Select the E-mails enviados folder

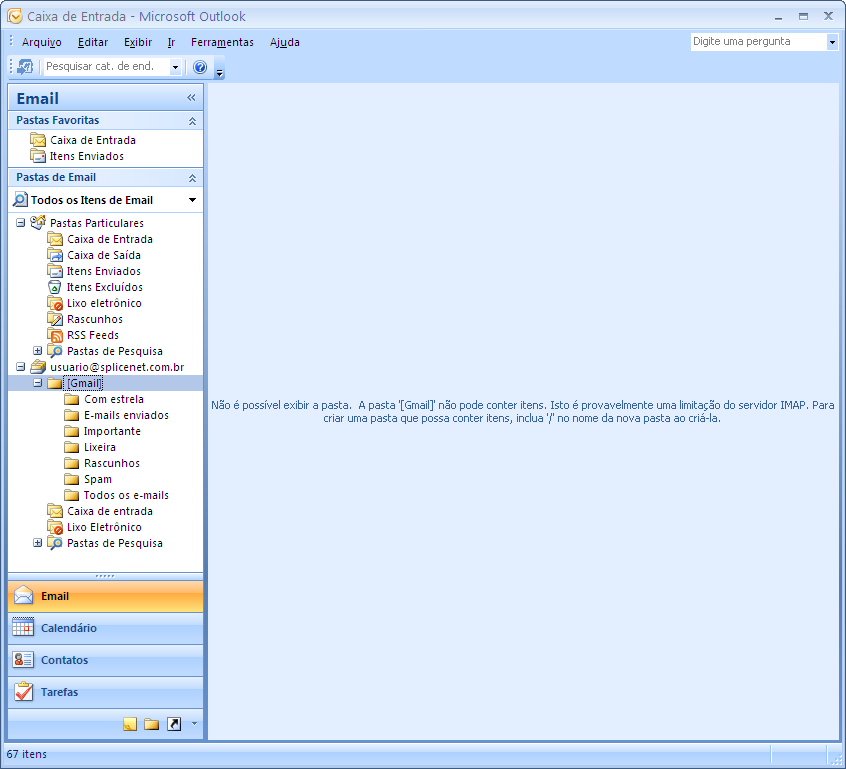point(126,415)
